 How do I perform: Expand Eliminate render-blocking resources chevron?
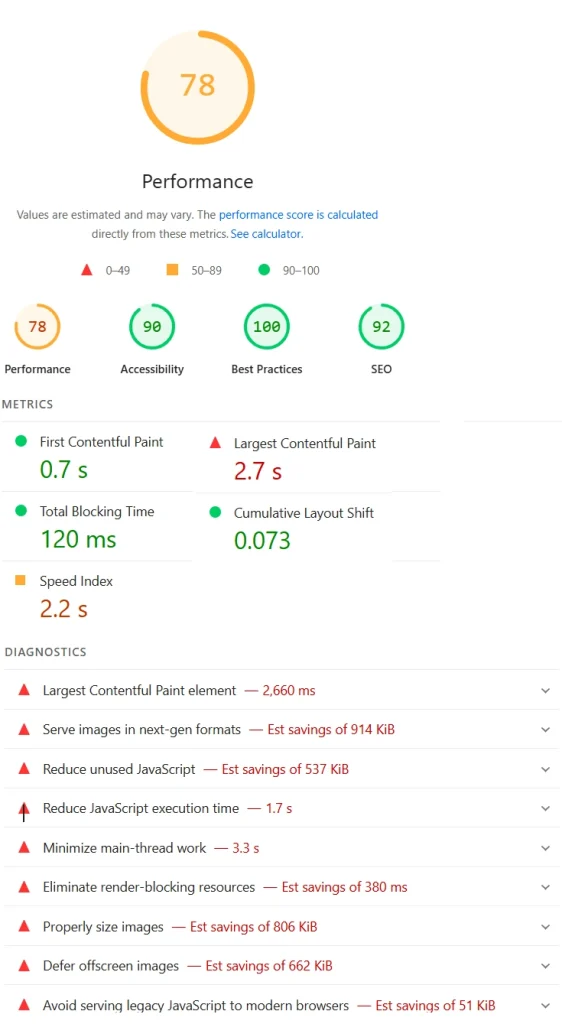(x=546, y=887)
